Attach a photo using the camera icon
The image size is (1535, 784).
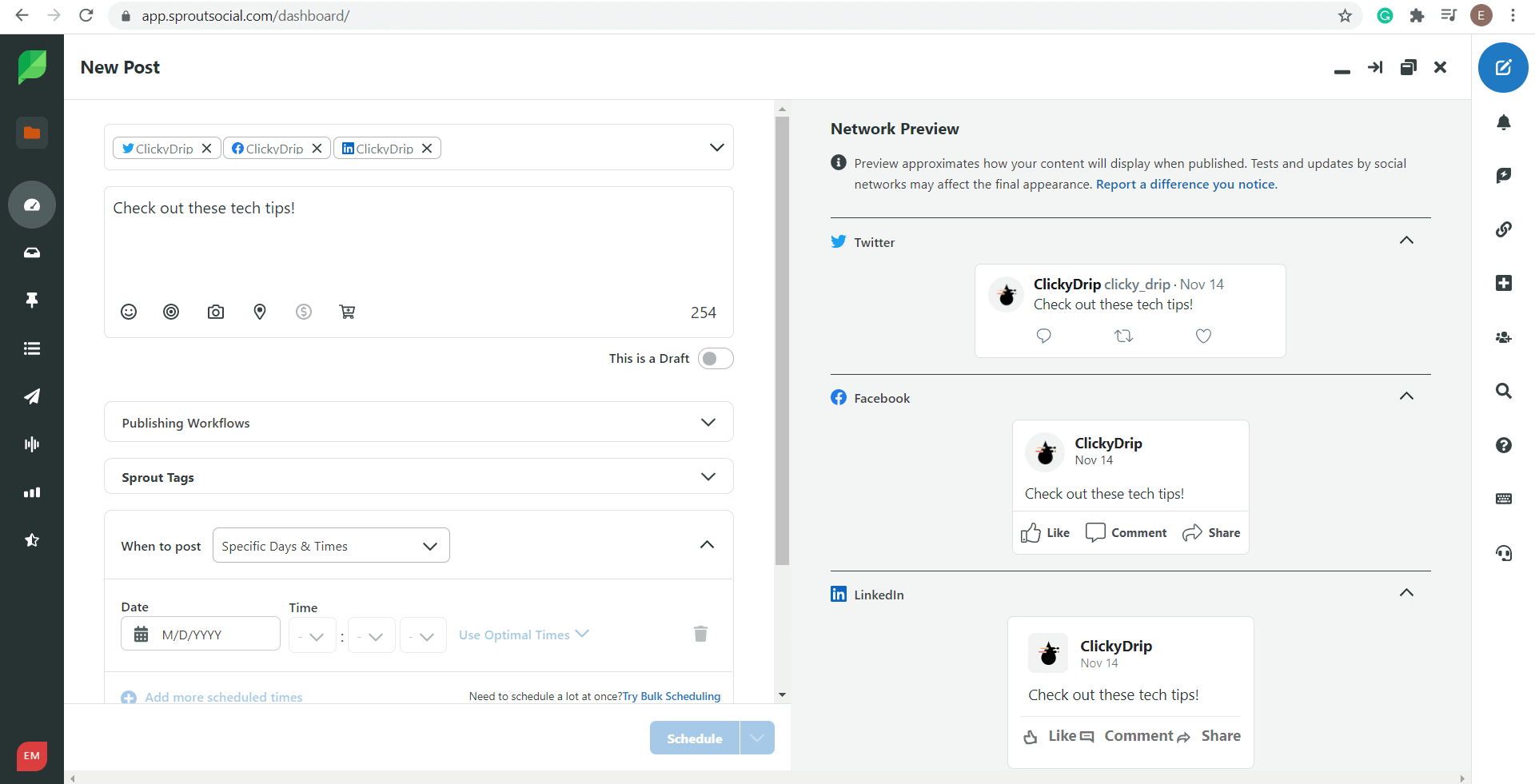(216, 312)
